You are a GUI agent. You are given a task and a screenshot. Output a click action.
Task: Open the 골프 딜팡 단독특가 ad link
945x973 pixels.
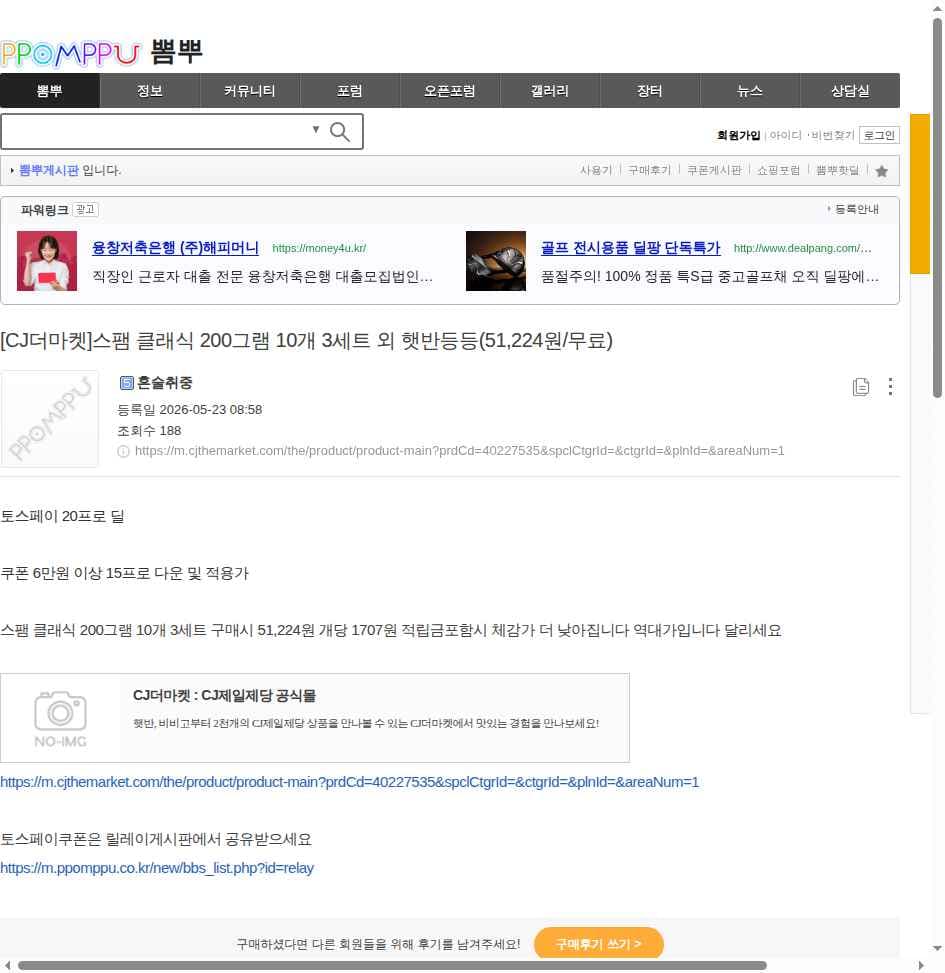click(630, 248)
